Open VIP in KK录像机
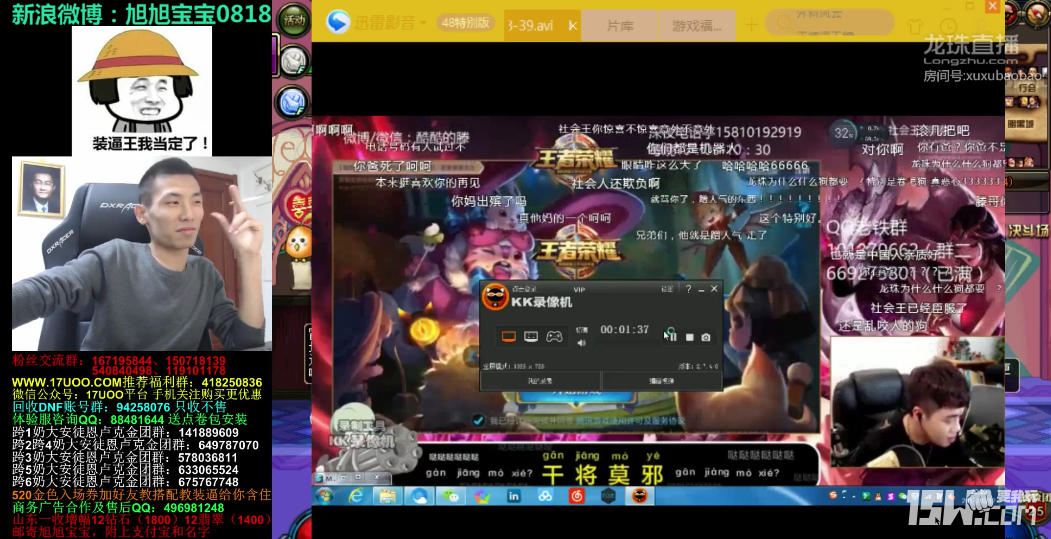 click(579, 289)
